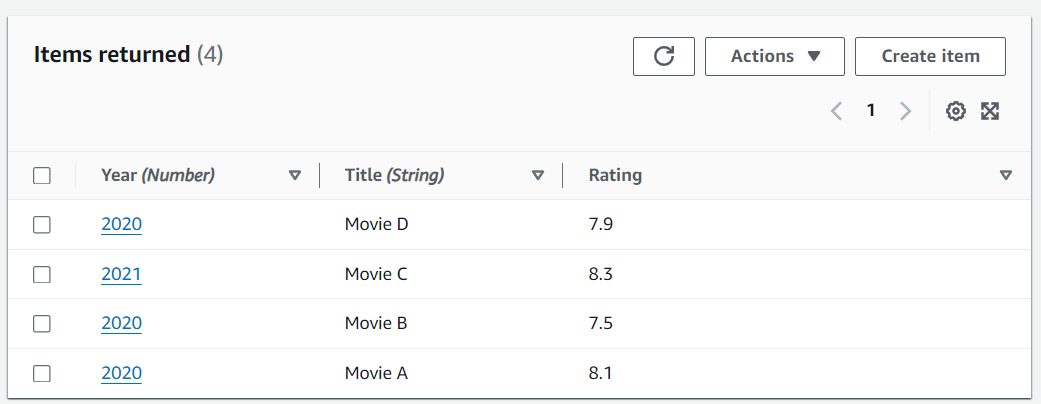This screenshot has height=404, width=1041.
Task: Check the Movie C row checkbox
Action: click(x=42, y=274)
